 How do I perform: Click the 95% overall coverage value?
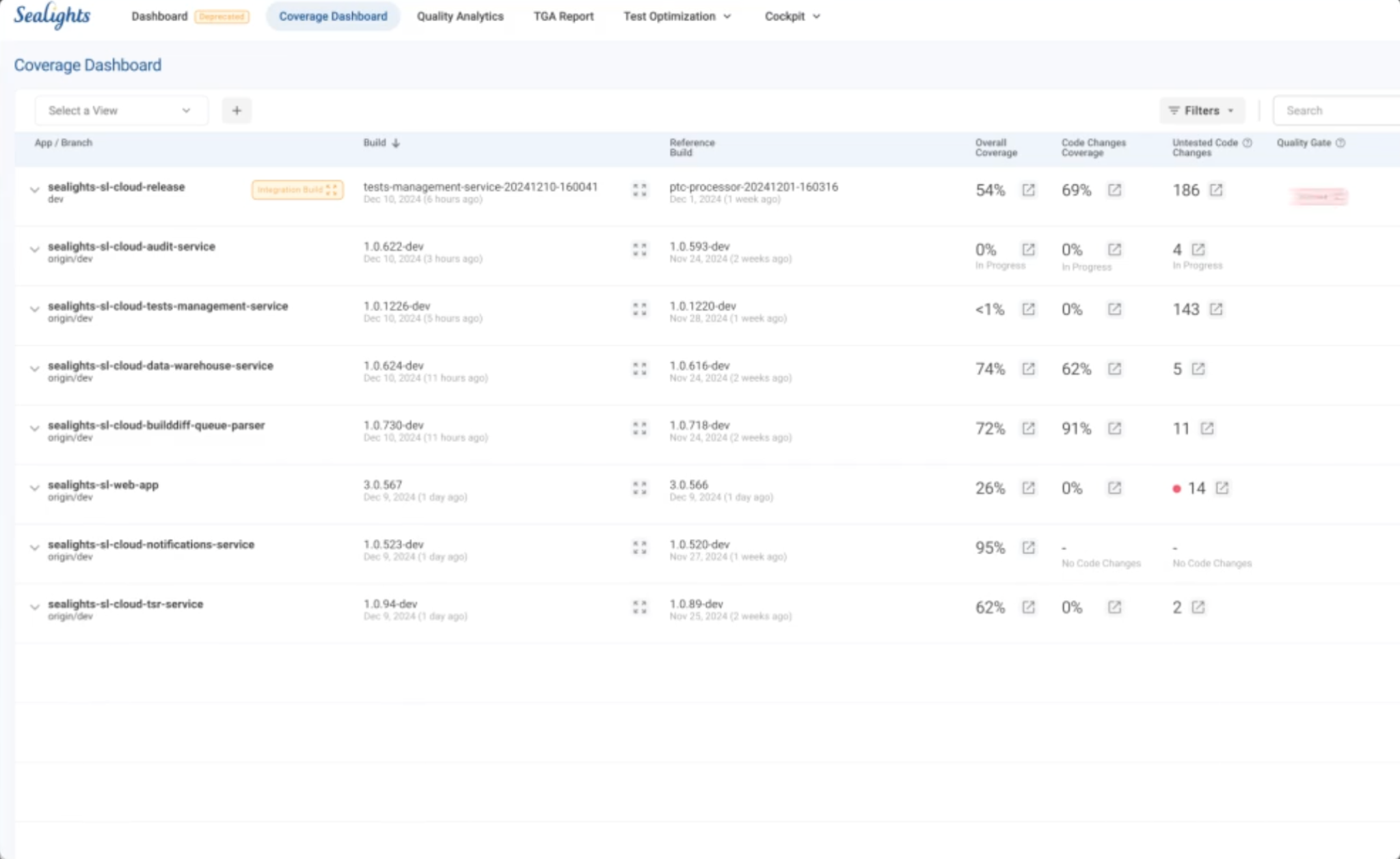[990, 548]
